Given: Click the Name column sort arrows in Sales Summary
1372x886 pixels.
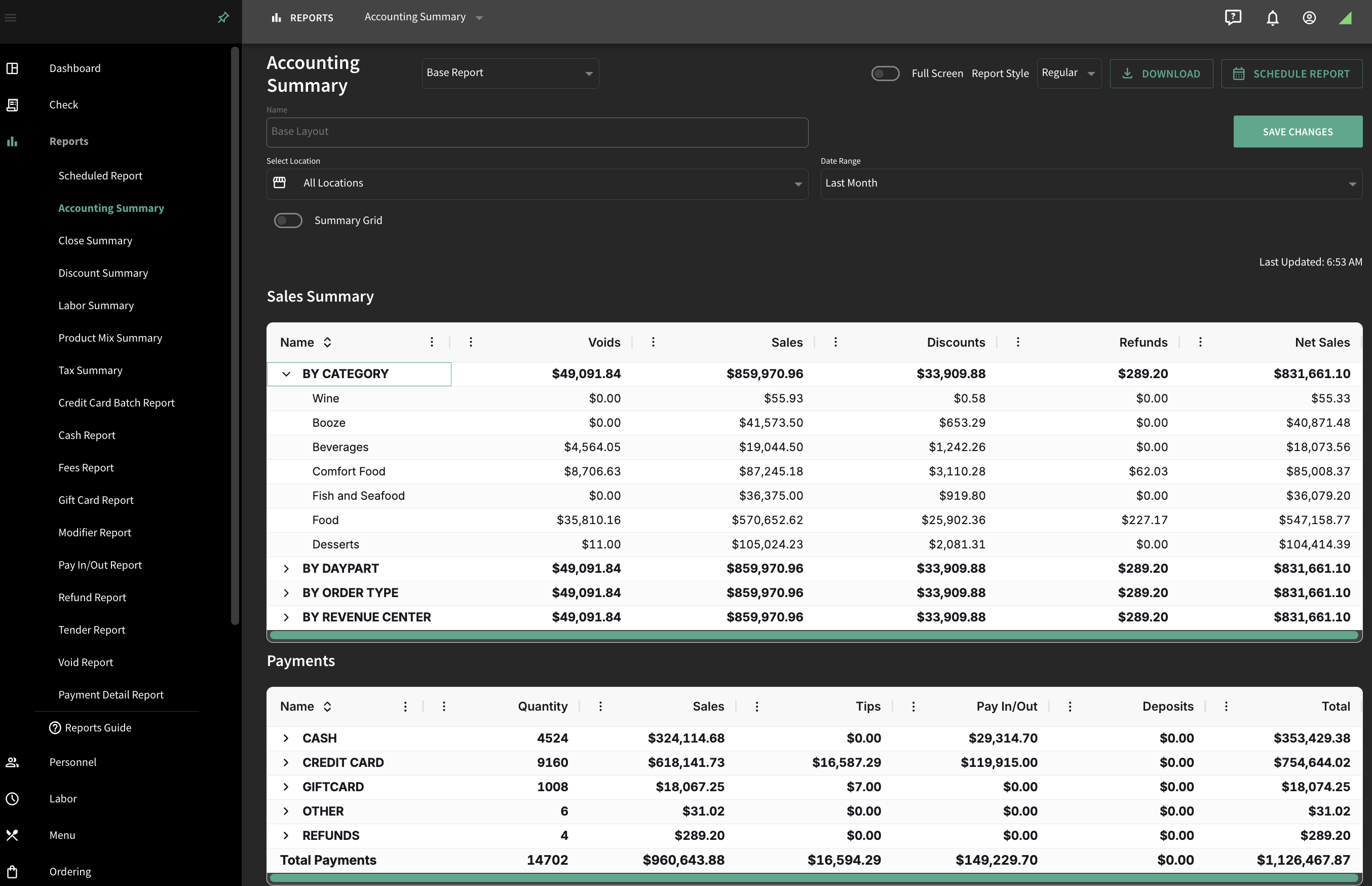Looking at the screenshot, I should coord(327,342).
